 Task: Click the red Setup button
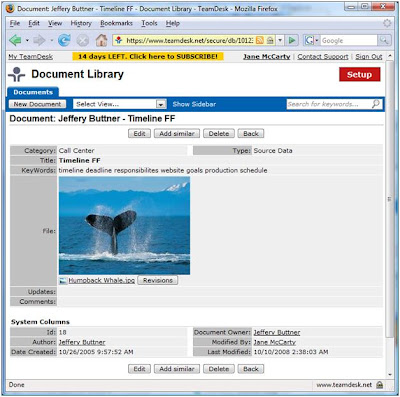(x=360, y=74)
